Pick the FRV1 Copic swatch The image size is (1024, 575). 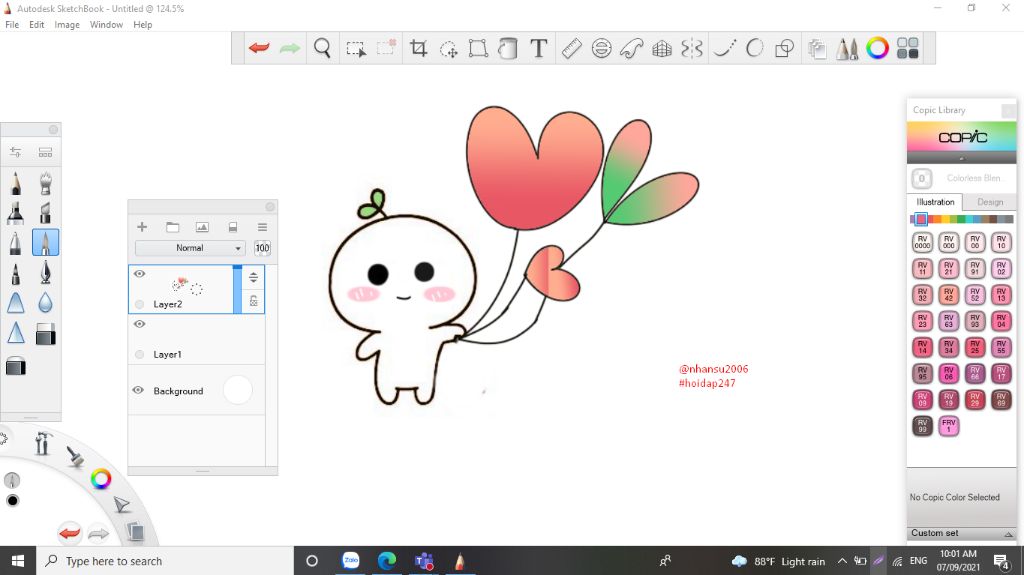pyautogui.click(x=948, y=425)
